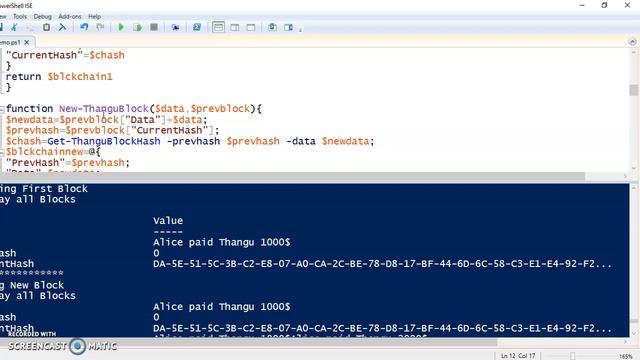Close the ps1 script tab
Image resolution: width=640 pixels, height=360 pixels.
coord(27,42)
